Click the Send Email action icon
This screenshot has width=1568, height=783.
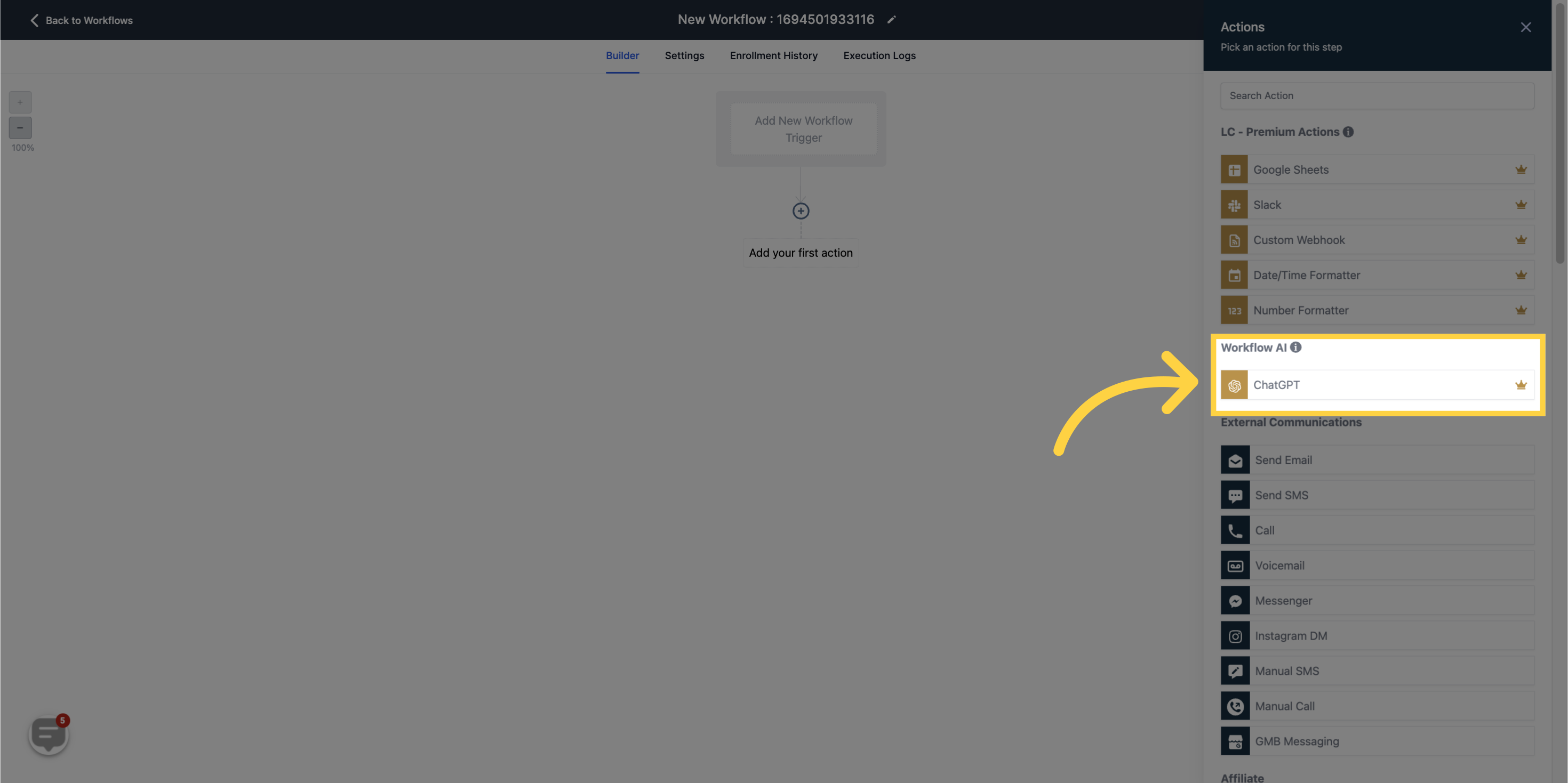(x=1236, y=459)
